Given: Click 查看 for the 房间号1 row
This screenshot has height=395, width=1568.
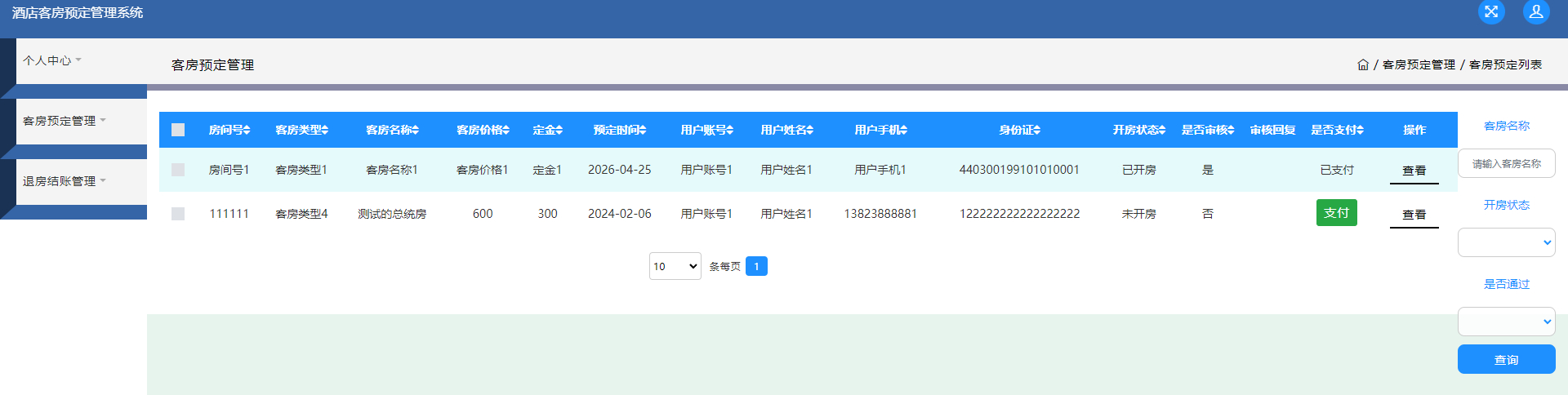Looking at the screenshot, I should 1414,171.
